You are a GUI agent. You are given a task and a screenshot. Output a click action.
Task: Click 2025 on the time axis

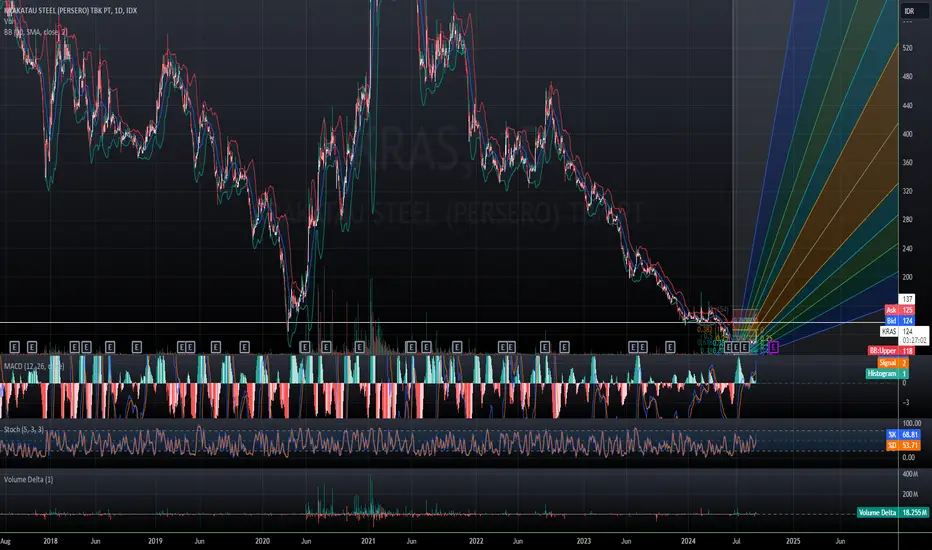(x=793, y=541)
